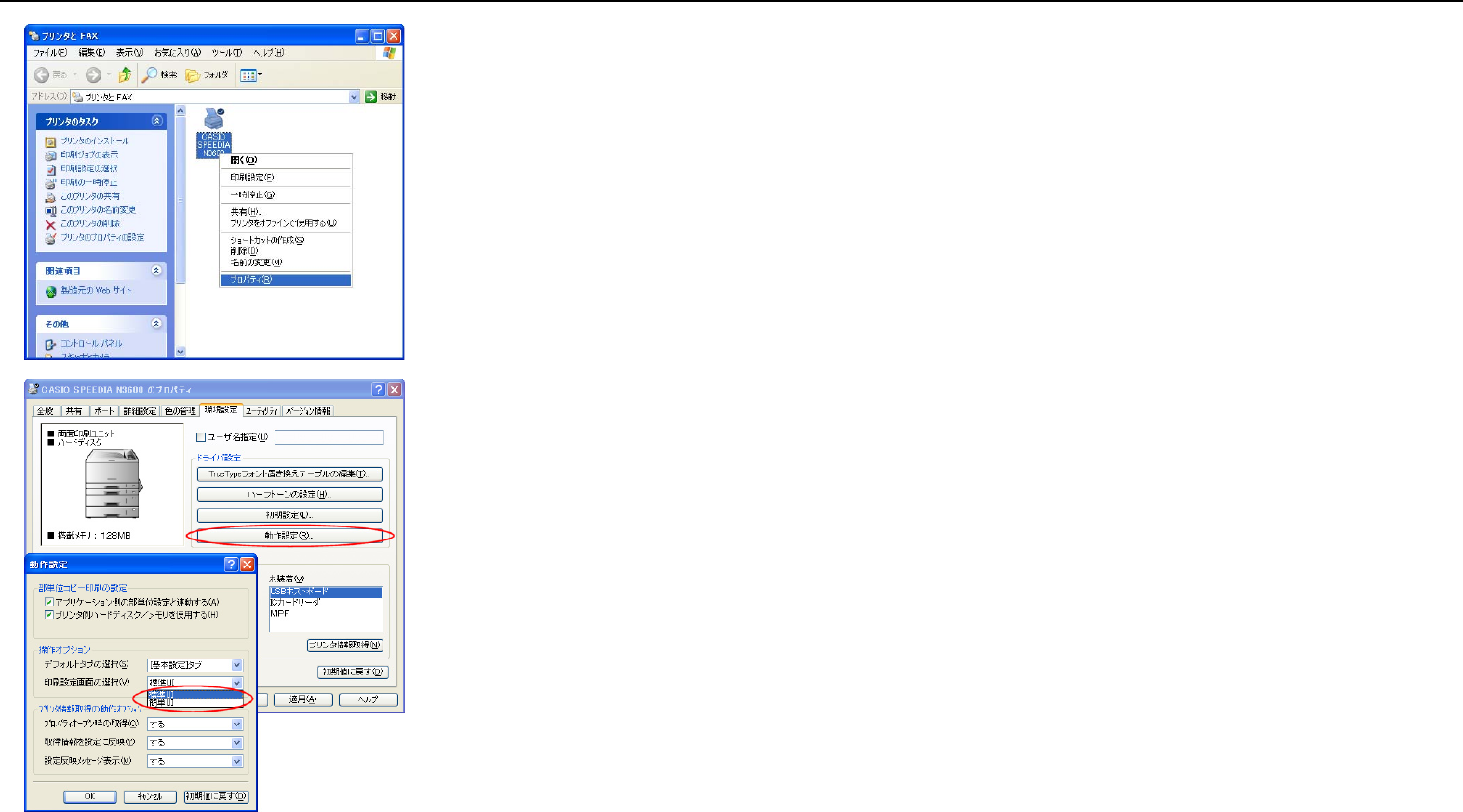Screen dimensions: 1463x812
Task: Choose プロパティ in the context menu
Action: click(286, 280)
